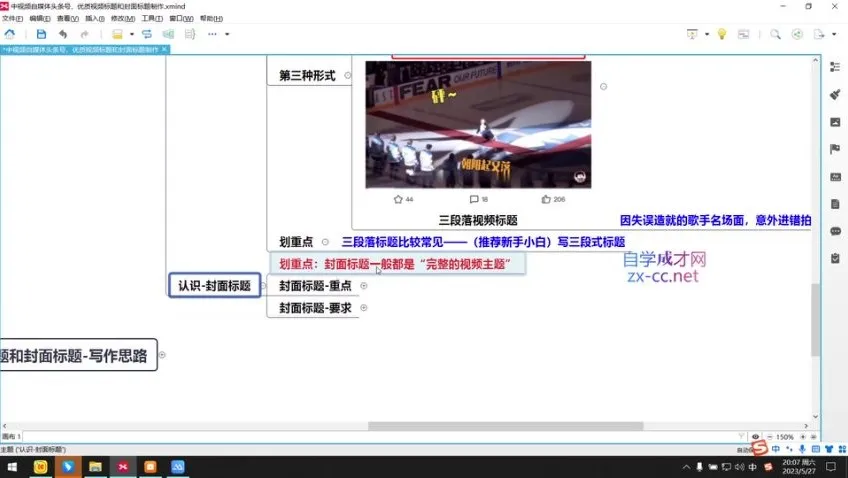Export the mind map file
This screenshot has width=848, height=478.
tap(819, 34)
